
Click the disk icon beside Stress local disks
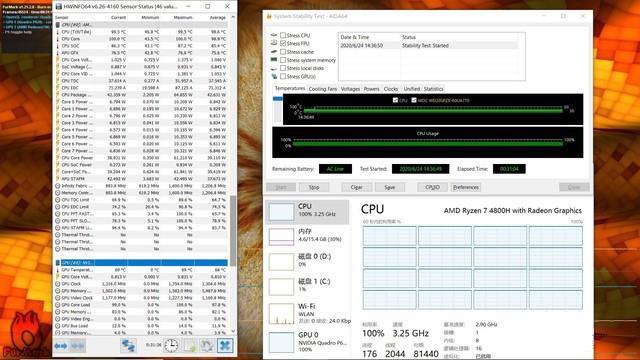[x=274, y=68]
